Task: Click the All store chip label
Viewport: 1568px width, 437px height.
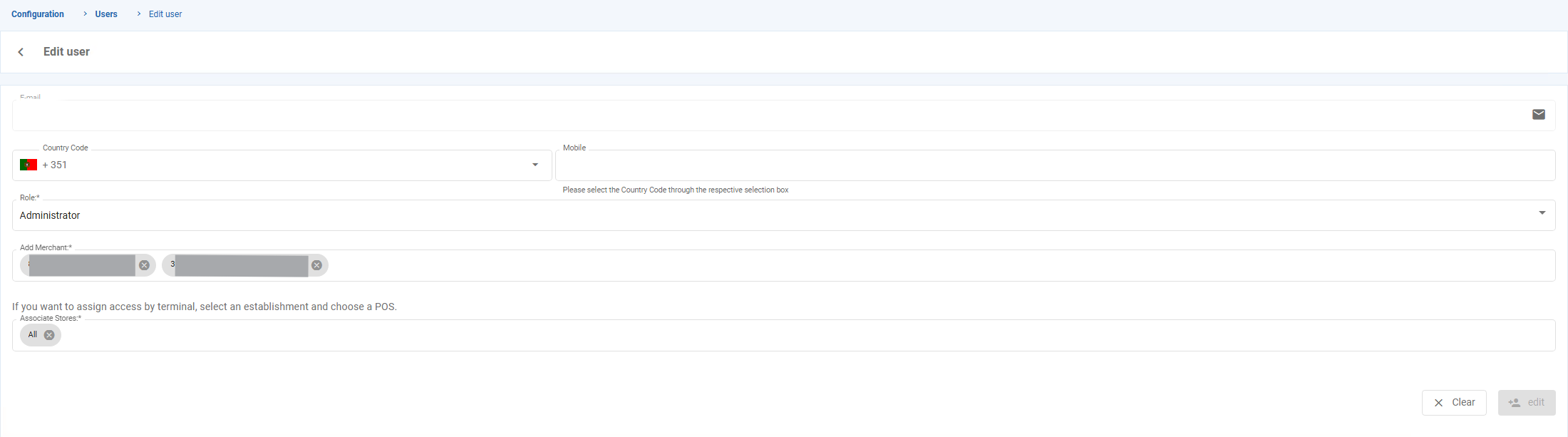Action: pyautogui.click(x=33, y=335)
